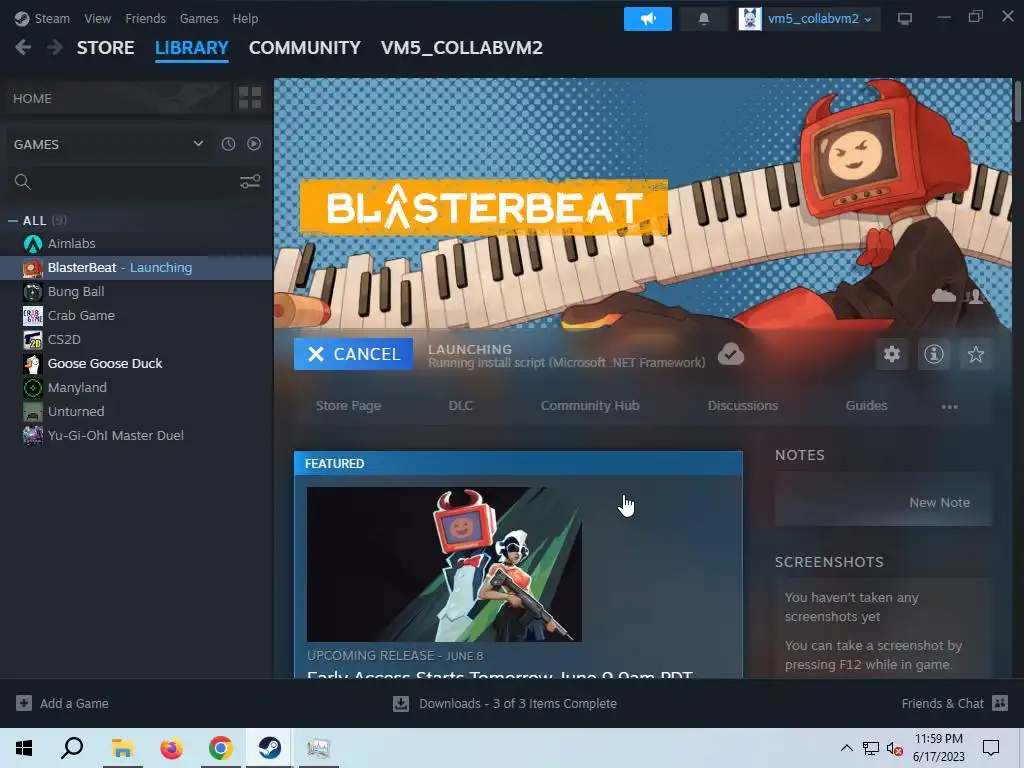Screen dimensions: 1024x768
Task: Go forward with the right arrow
Action: pos(55,48)
